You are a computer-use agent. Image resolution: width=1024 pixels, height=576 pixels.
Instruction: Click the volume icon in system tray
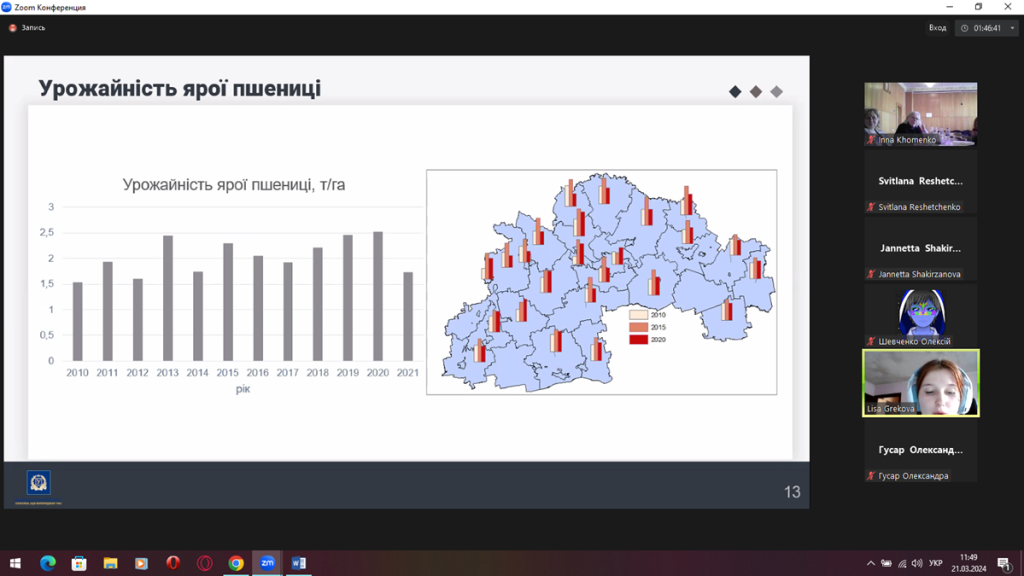(917, 564)
